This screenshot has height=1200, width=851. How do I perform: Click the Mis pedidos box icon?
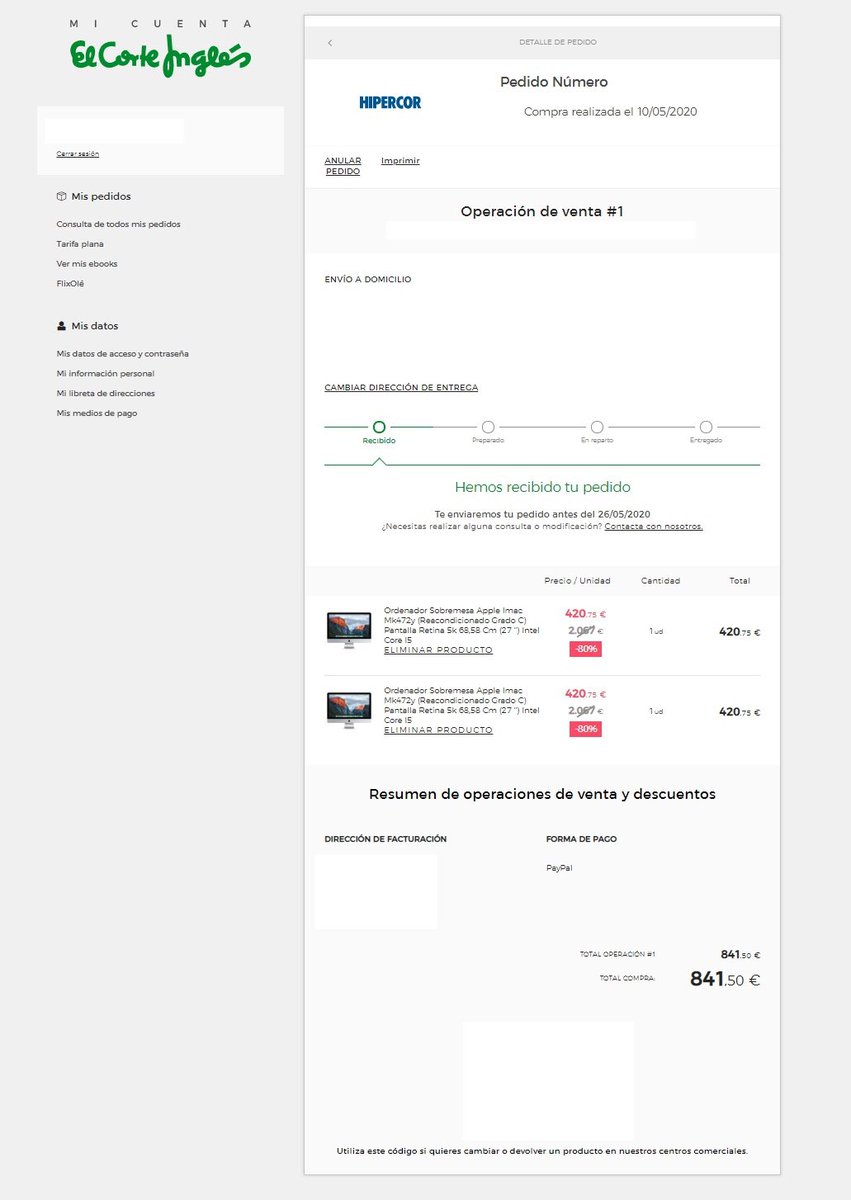click(61, 197)
